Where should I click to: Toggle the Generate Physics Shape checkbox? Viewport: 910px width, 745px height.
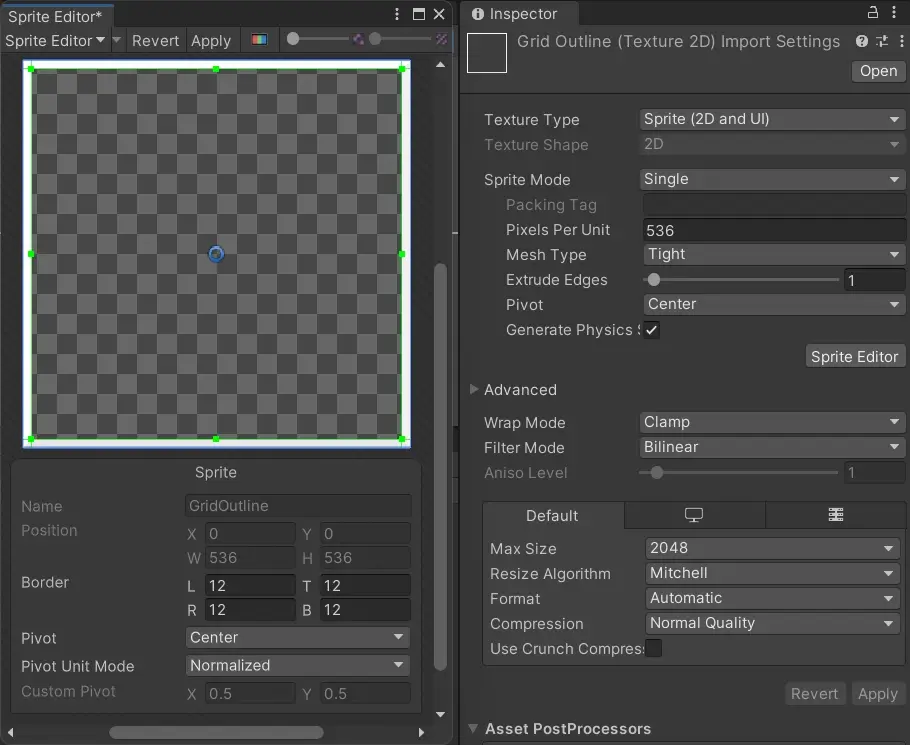[x=651, y=330]
